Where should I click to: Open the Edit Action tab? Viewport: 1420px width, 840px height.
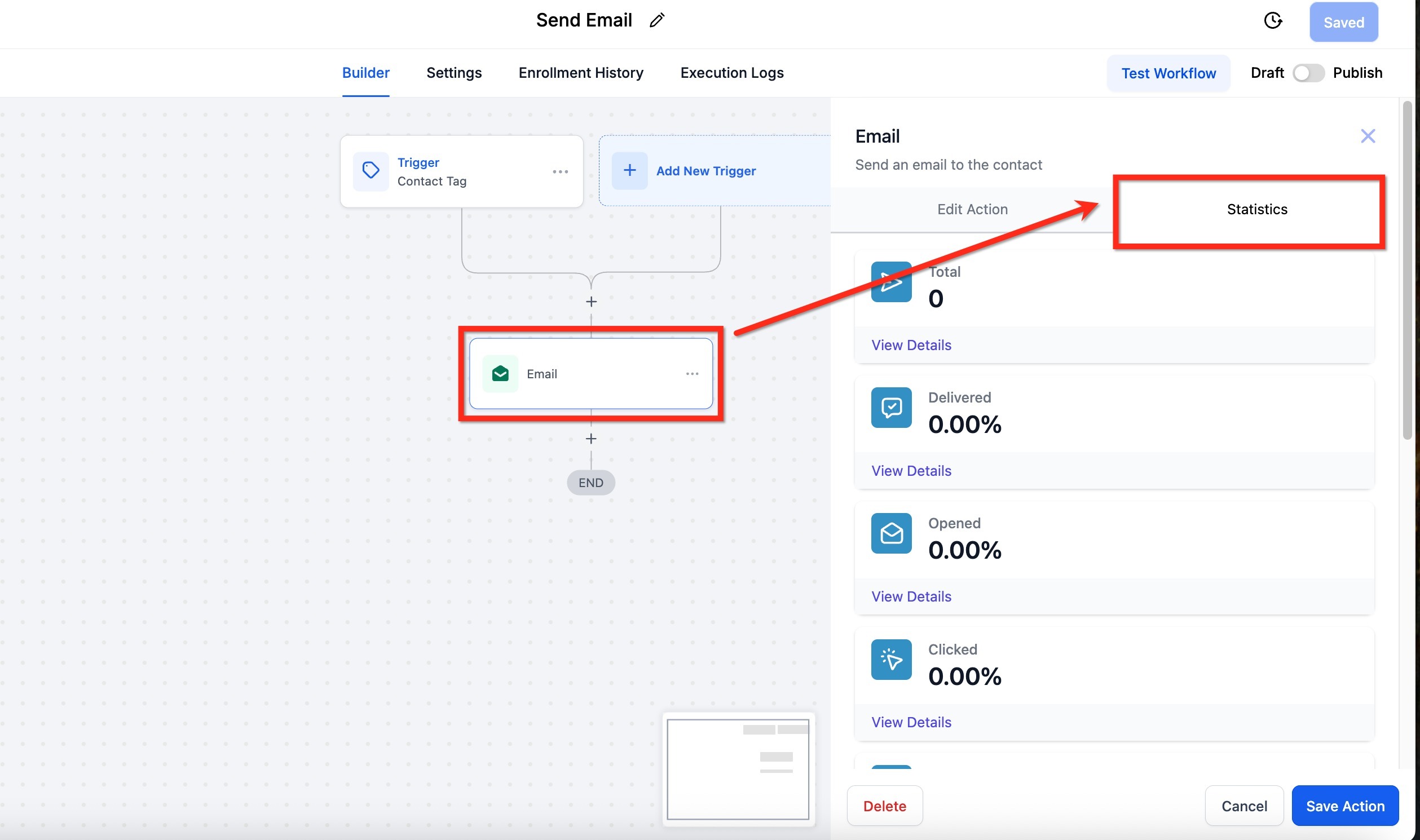pos(972,209)
